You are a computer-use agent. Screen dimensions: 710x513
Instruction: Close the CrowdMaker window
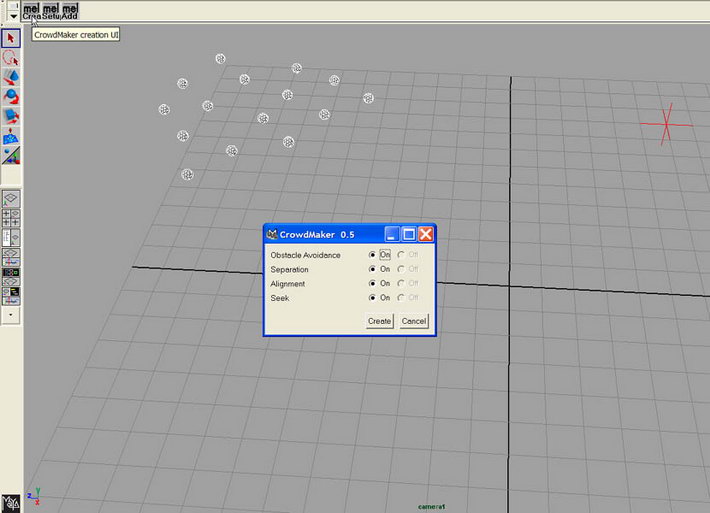pyautogui.click(x=425, y=234)
